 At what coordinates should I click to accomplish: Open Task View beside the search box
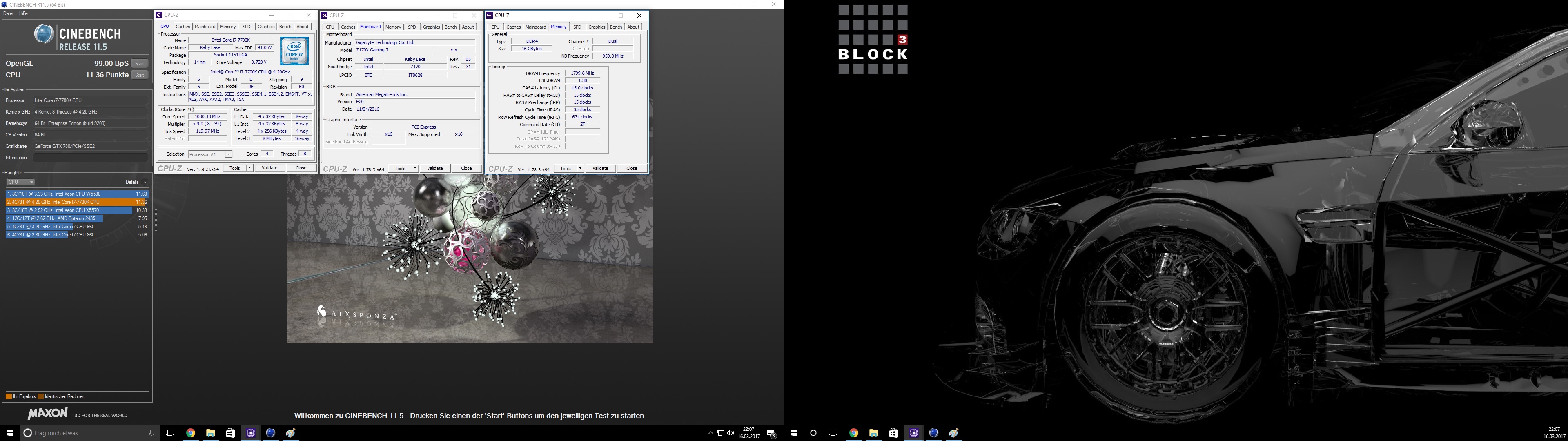point(170,433)
